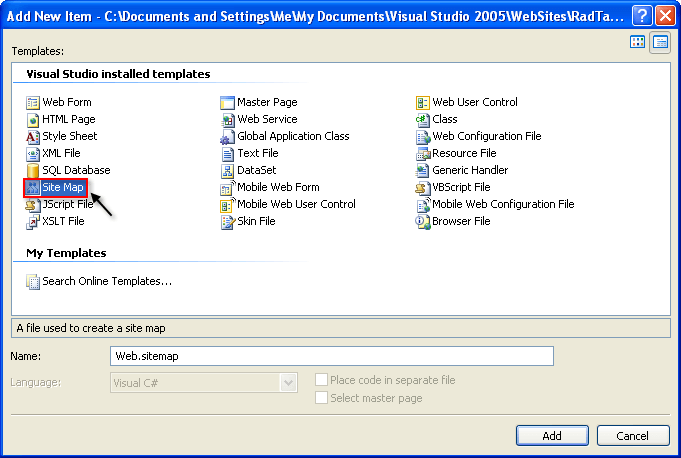Check the Select master page box

coord(321,398)
